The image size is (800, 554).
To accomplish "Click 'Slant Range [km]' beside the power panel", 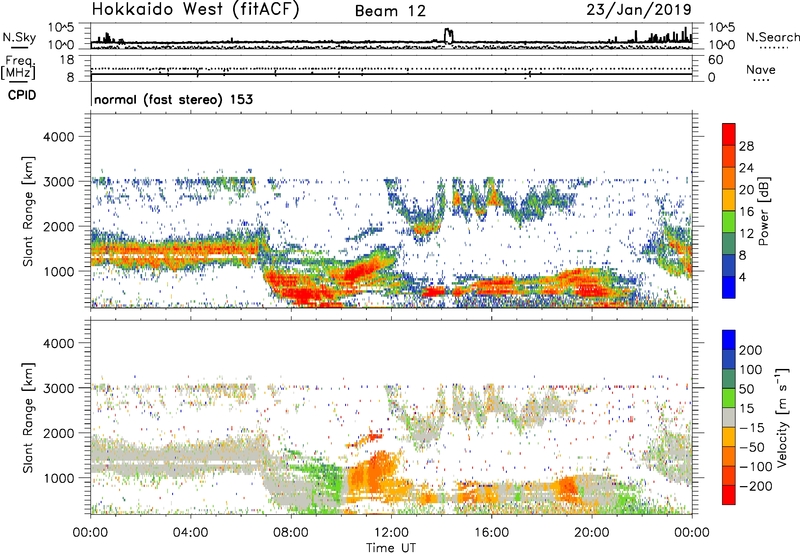I will [x=28, y=212].
